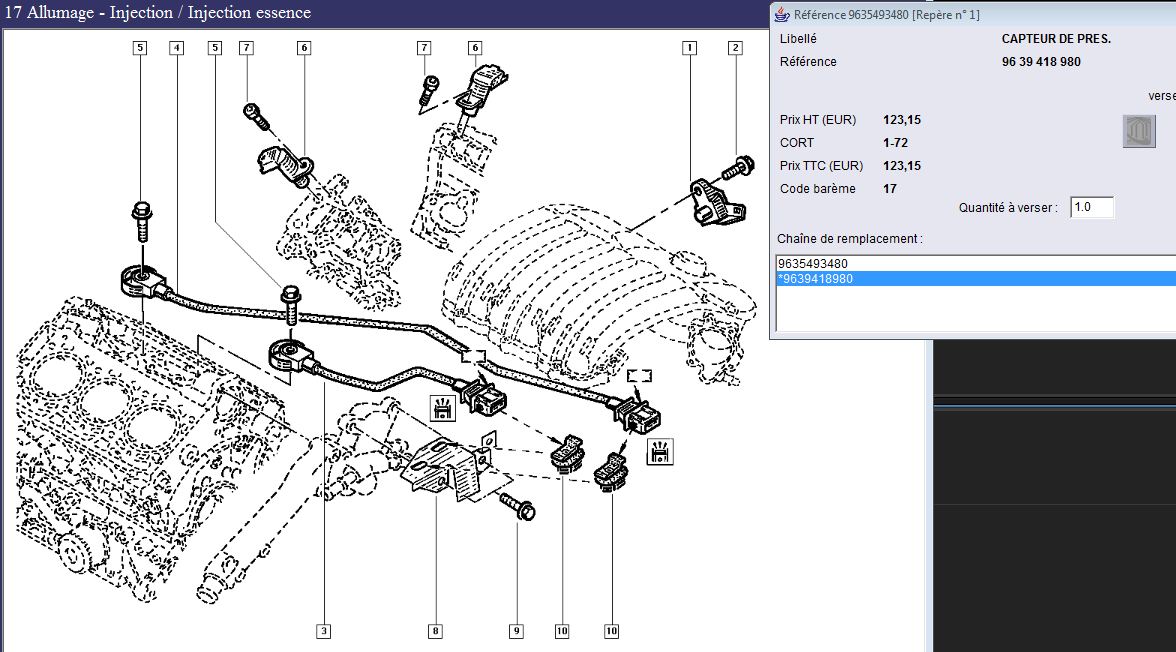
Task: Click the Quantité à verser input field
Action: (x=1091, y=208)
